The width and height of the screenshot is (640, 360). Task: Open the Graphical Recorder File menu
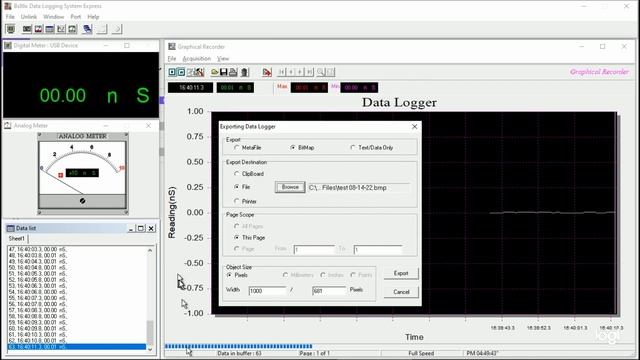(x=172, y=59)
